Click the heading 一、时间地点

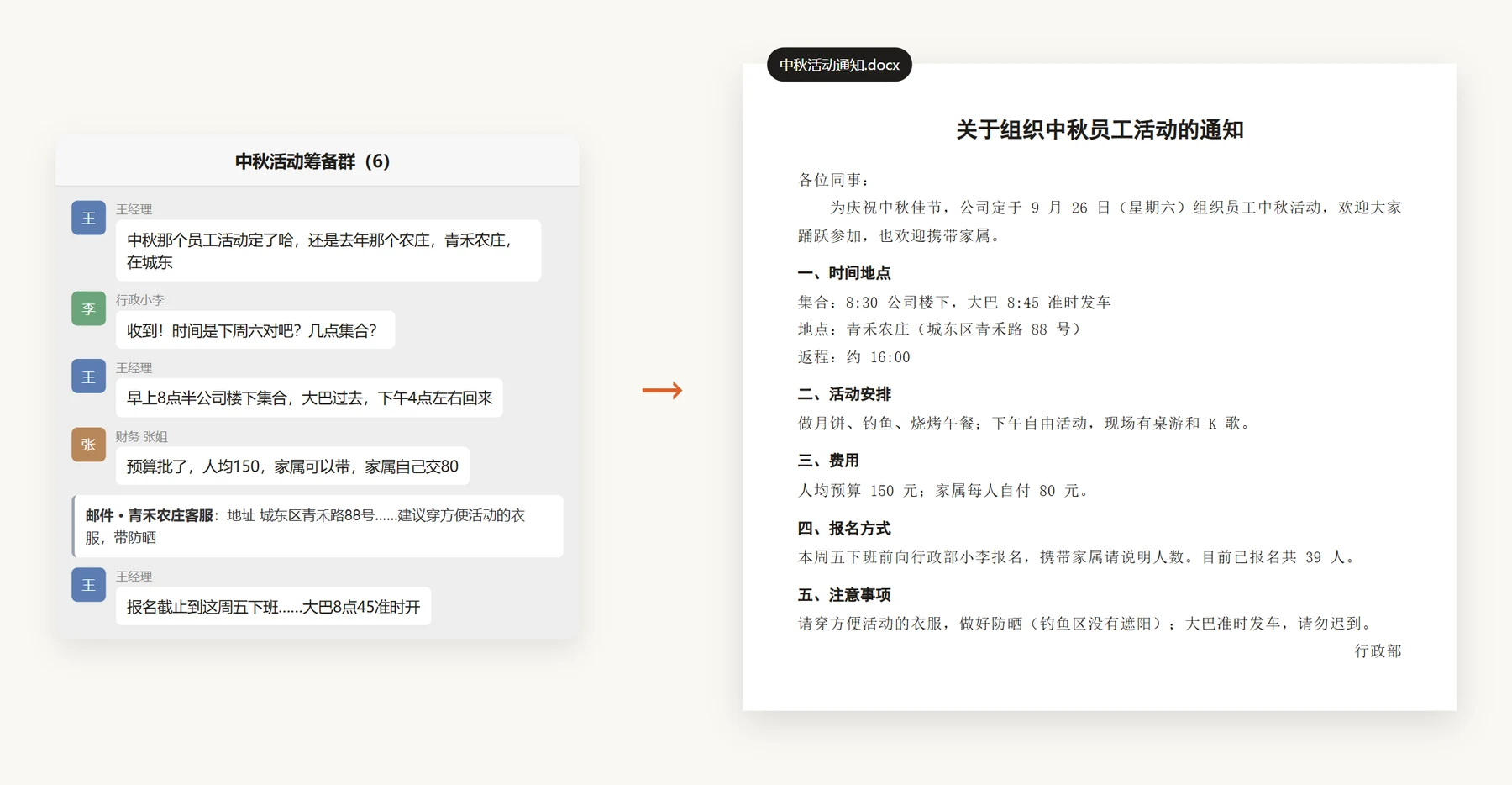(844, 273)
